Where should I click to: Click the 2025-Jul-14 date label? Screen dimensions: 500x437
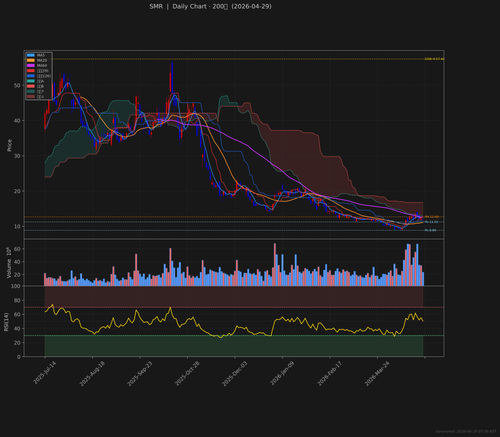(44, 373)
